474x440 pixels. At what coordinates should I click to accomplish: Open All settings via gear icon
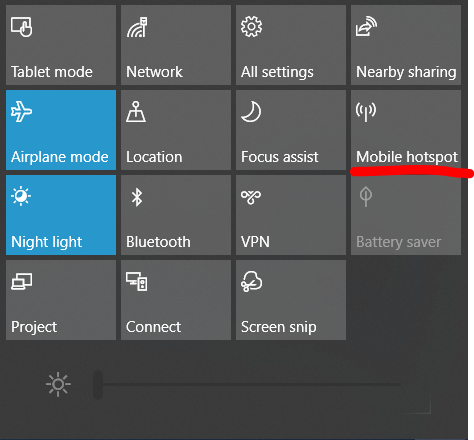pos(251,27)
